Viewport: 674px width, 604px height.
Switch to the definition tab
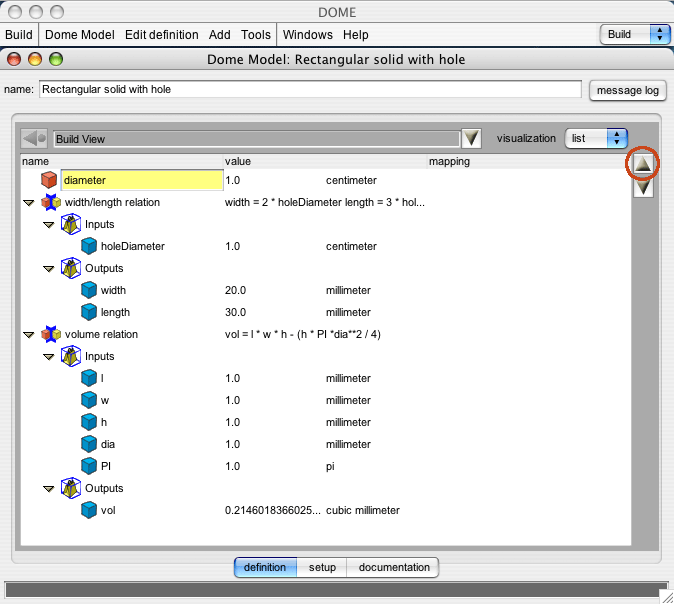(265, 567)
